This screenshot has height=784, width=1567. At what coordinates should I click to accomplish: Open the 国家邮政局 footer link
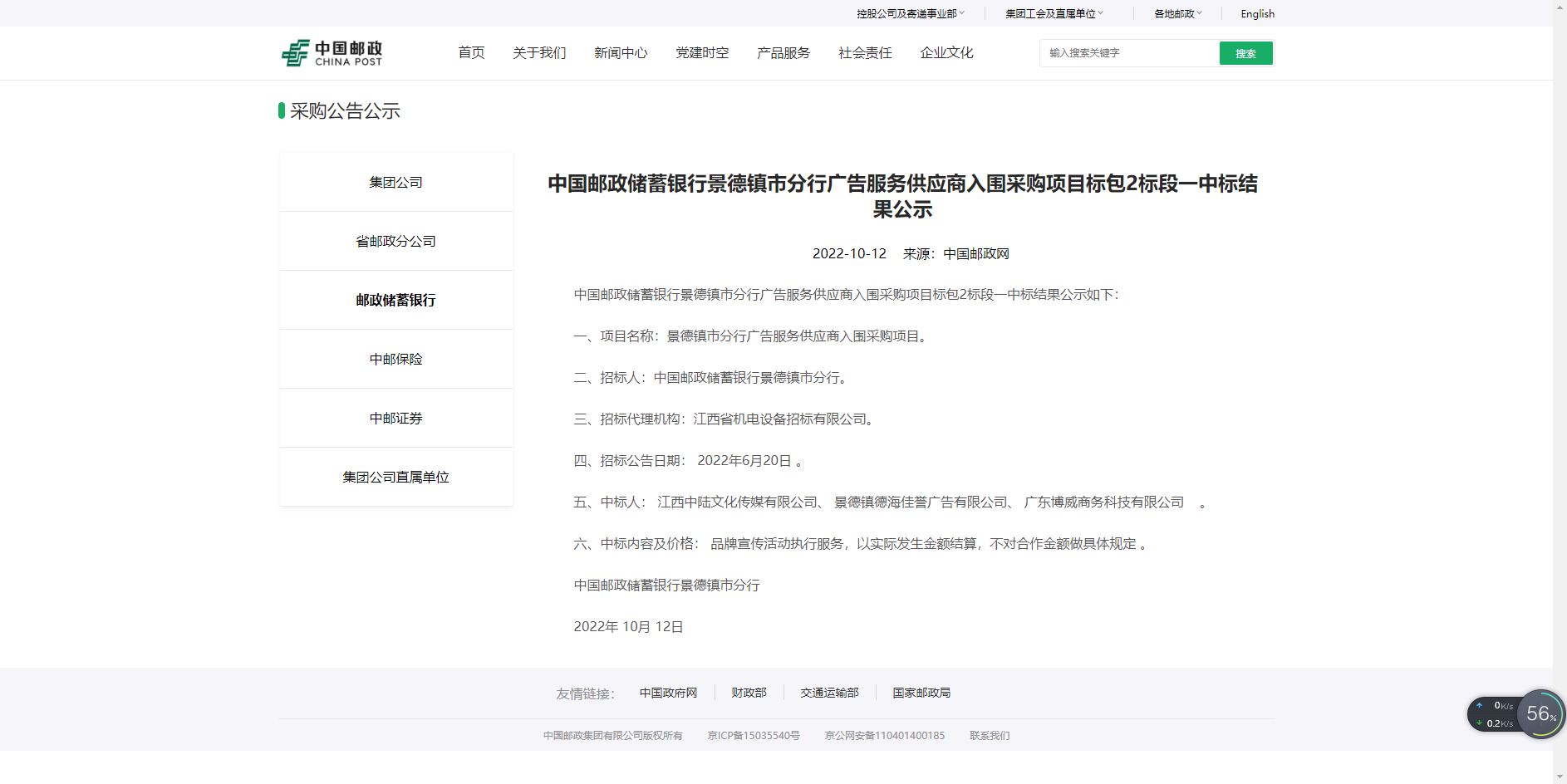point(921,693)
